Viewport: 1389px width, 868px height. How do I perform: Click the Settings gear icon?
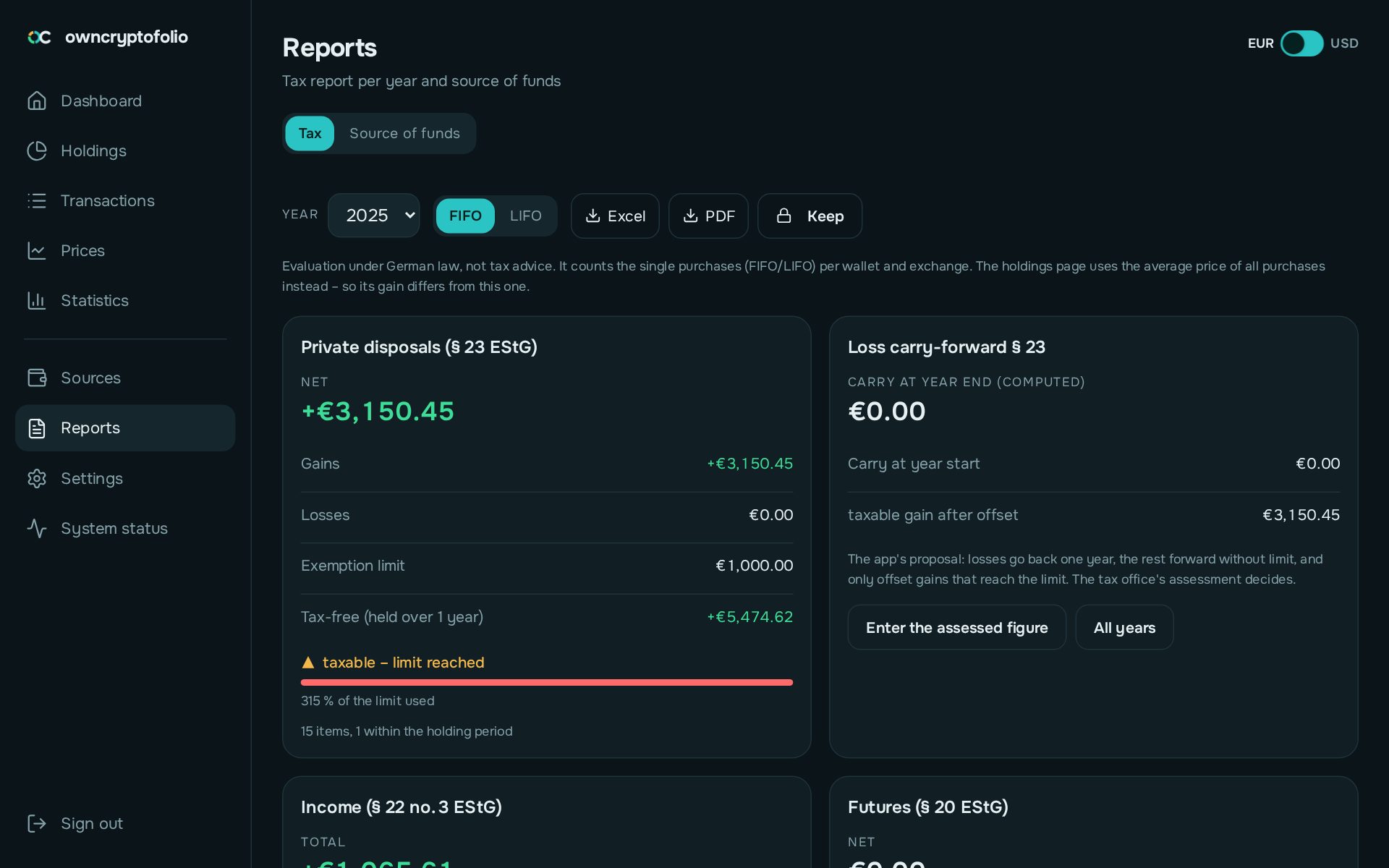click(37, 478)
